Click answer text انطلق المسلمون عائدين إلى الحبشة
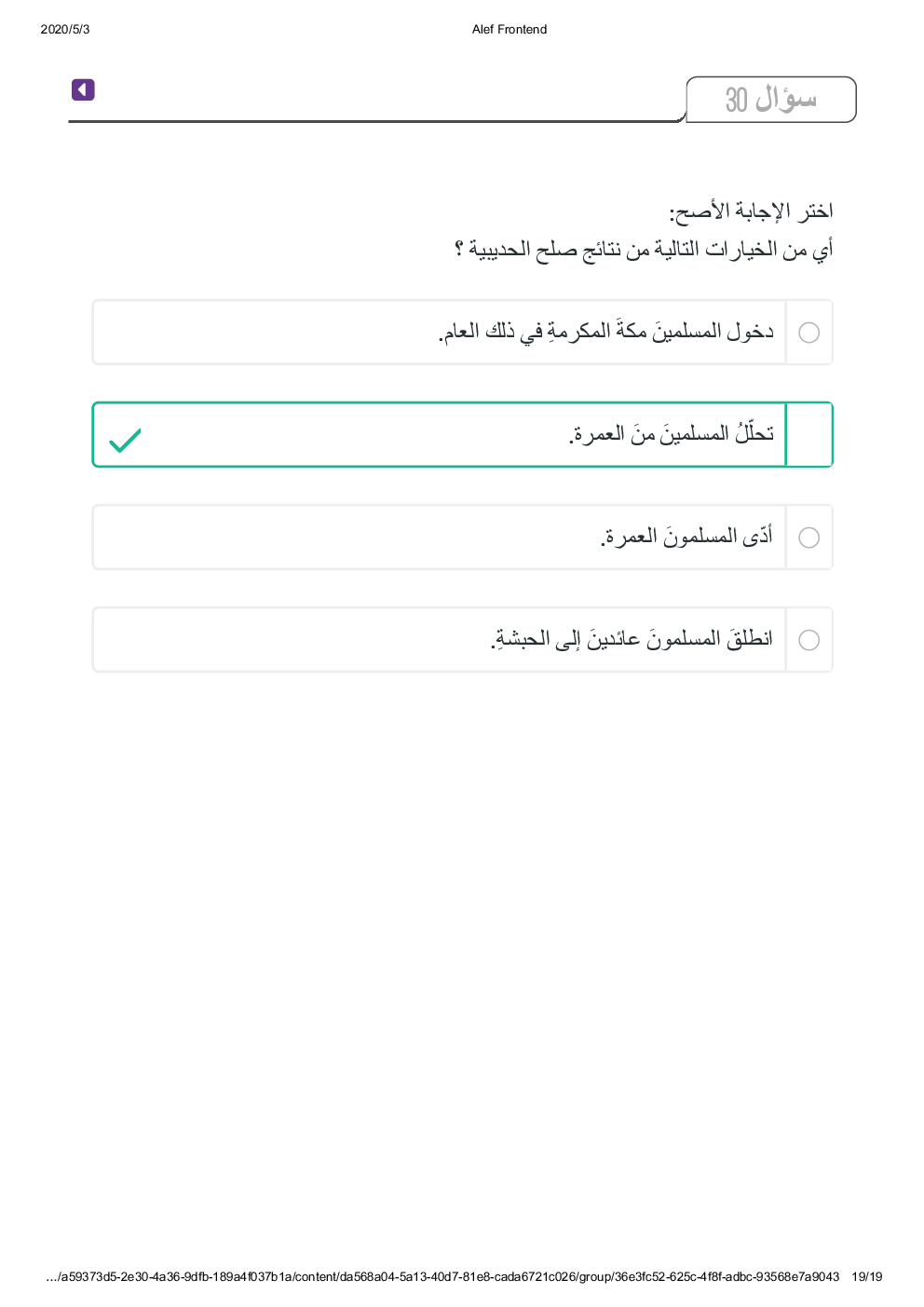The image size is (924, 1307). [x=632, y=639]
